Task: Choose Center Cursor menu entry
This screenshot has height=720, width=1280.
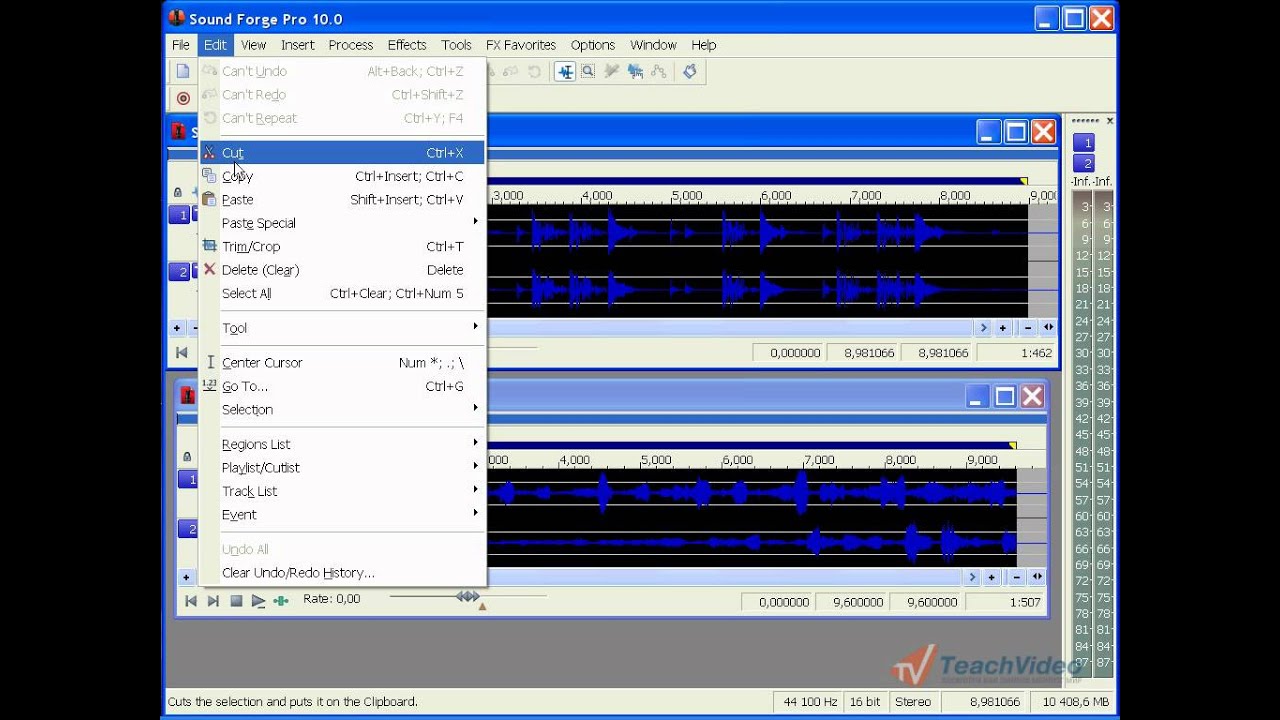Action: pyautogui.click(x=341, y=363)
